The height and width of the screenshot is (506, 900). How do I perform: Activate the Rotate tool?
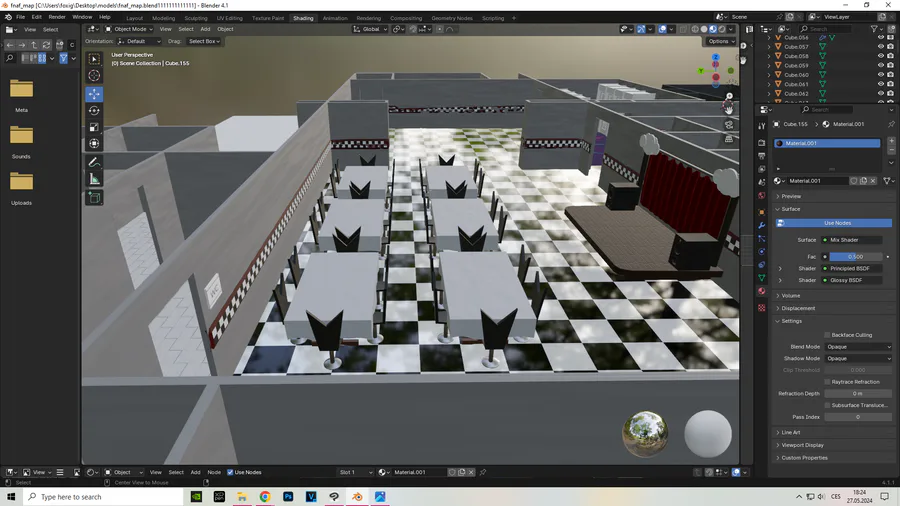(94, 110)
